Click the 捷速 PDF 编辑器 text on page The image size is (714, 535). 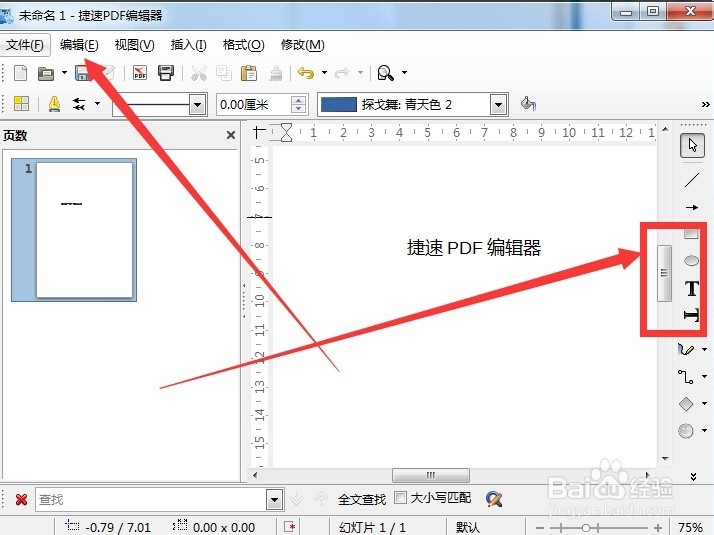click(x=474, y=248)
